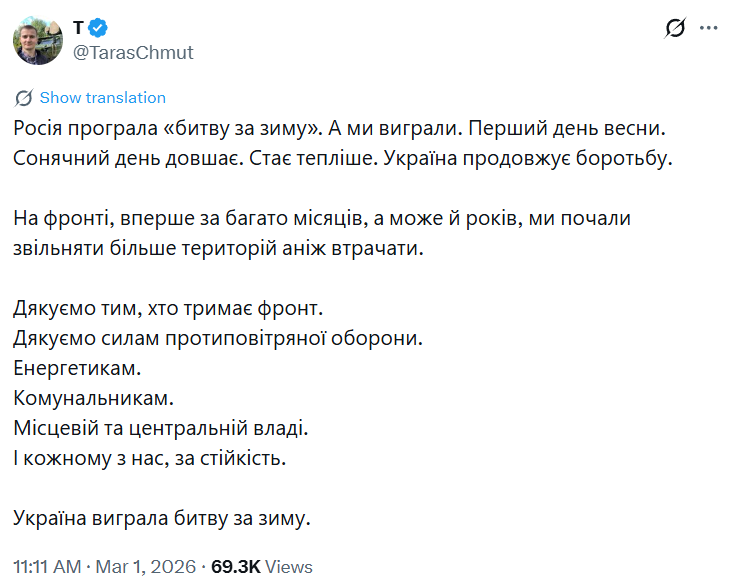Click the word "Енергетикам."

pos(77,367)
